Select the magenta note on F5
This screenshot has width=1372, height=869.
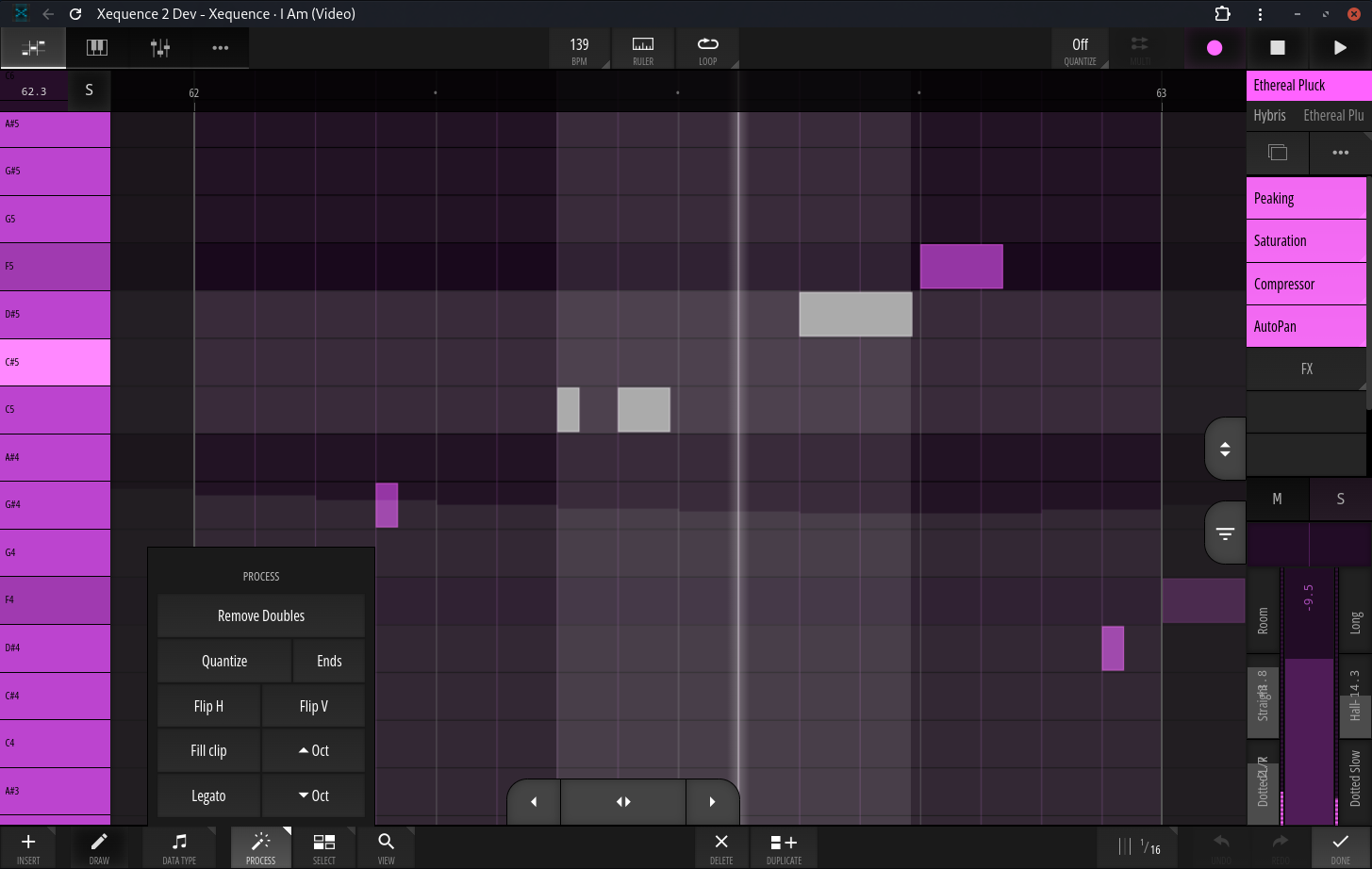[962, 267]
